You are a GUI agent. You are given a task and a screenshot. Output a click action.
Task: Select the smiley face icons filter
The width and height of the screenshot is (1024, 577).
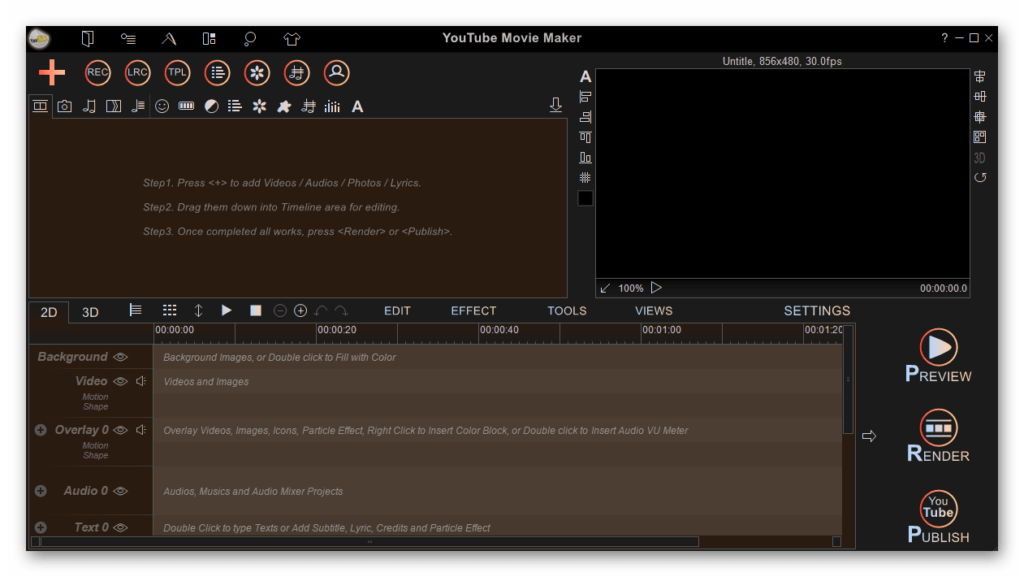162,106
